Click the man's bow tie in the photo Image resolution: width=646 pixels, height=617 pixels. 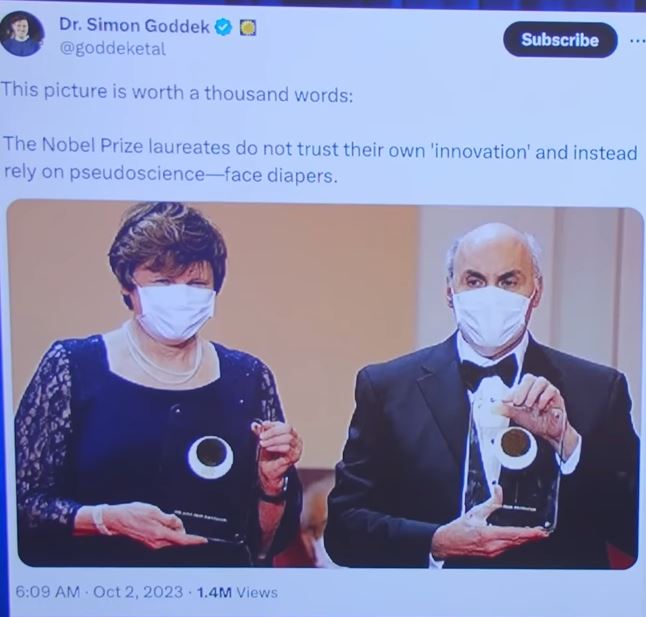click(489, 371)
